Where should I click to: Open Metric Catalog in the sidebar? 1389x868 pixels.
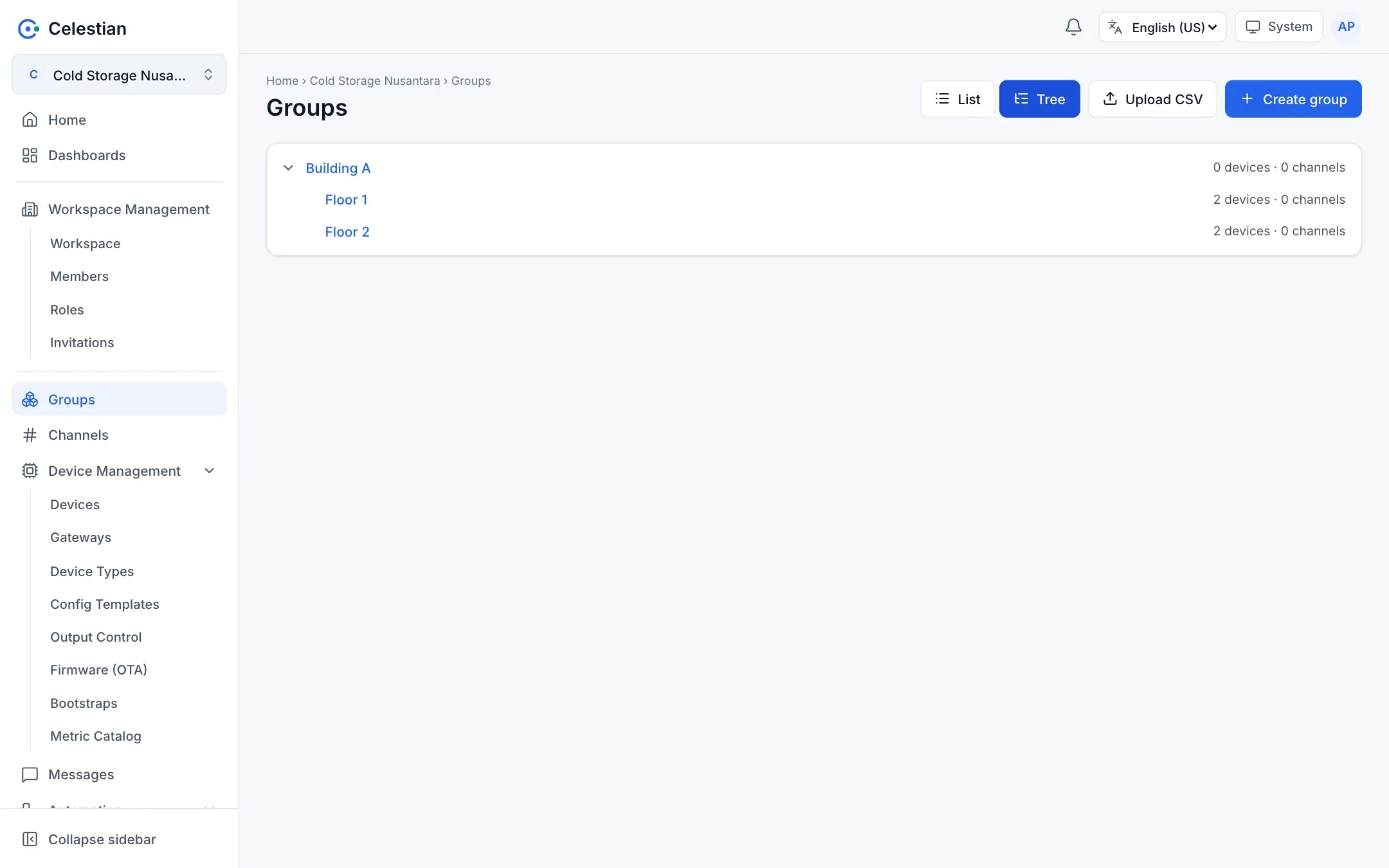pyautogui.click(x=95, y=736)
